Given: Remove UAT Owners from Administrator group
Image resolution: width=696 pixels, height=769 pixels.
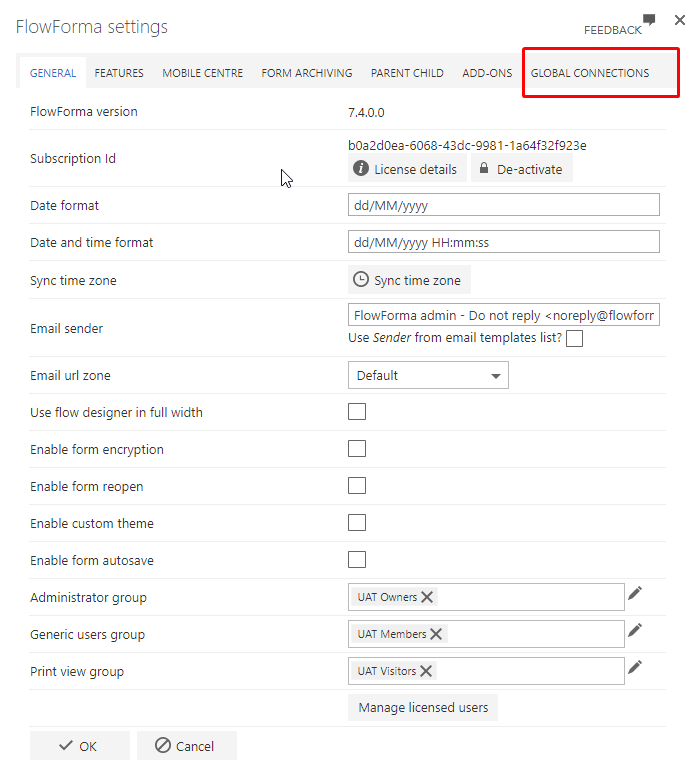Looking at the screenshot, I should (427, 597).
